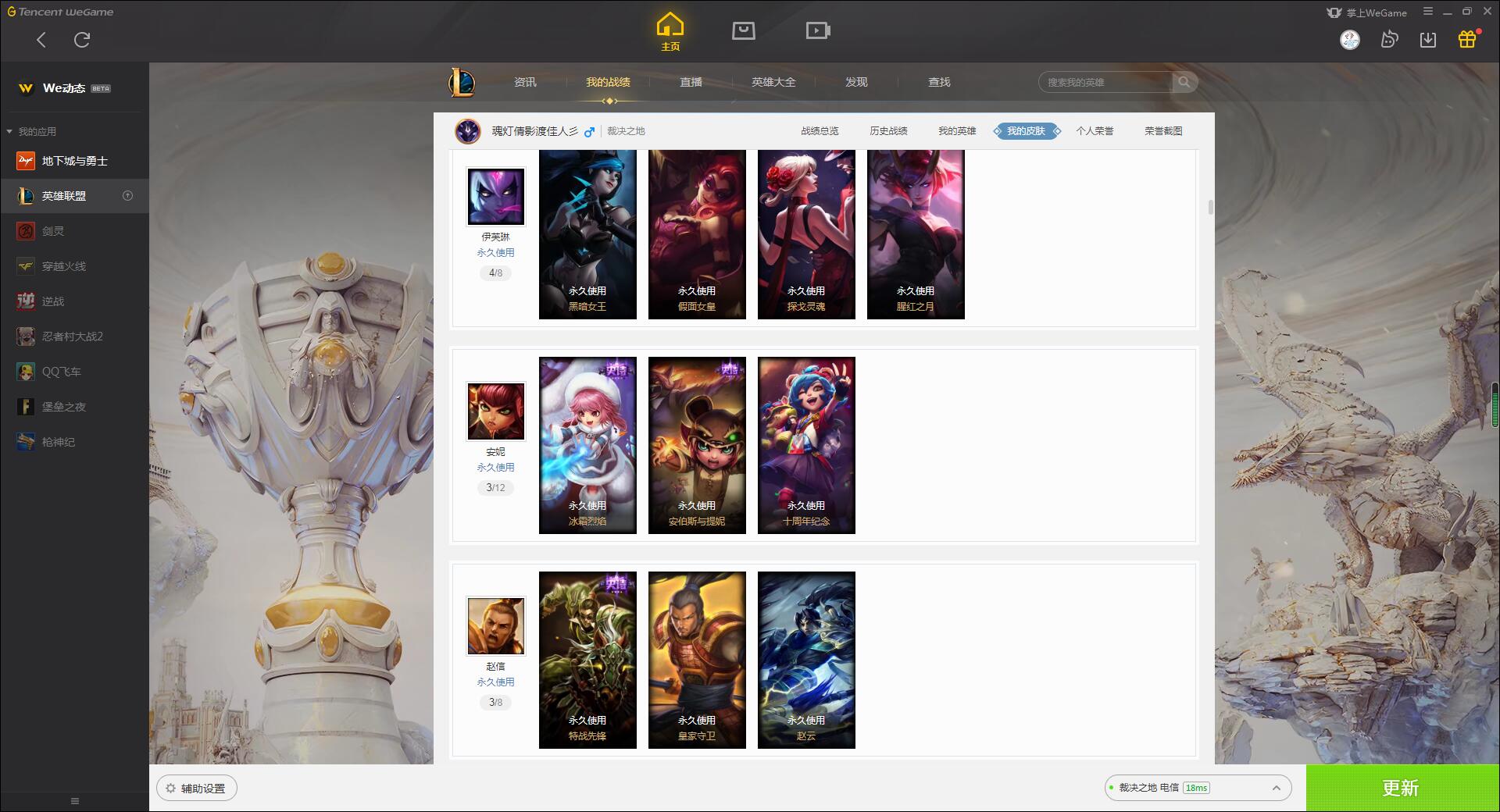
Task: Open the gift box icon
Action: click(x=1467, y=39)
